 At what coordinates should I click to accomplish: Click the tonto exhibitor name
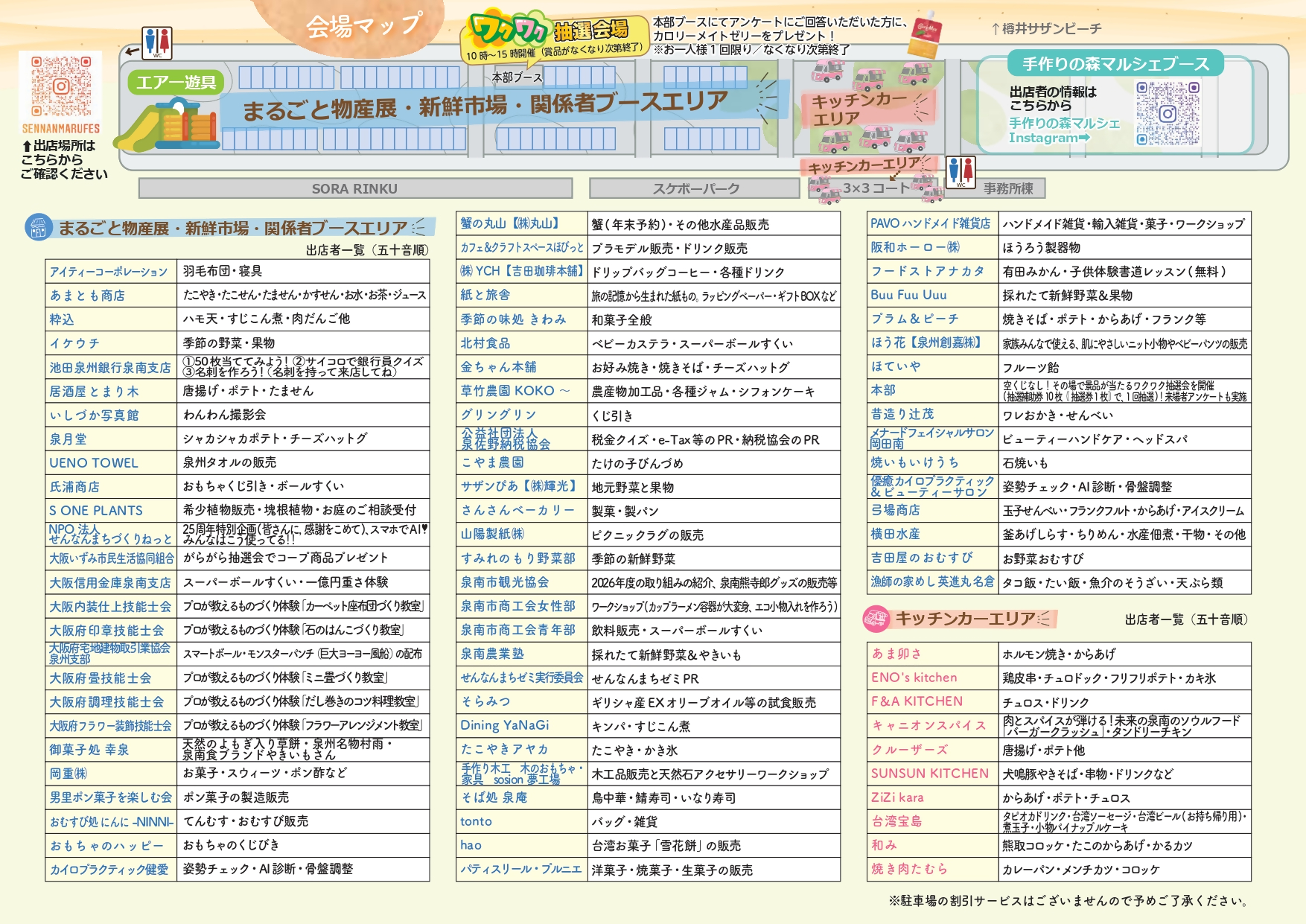tap(476, 821)
